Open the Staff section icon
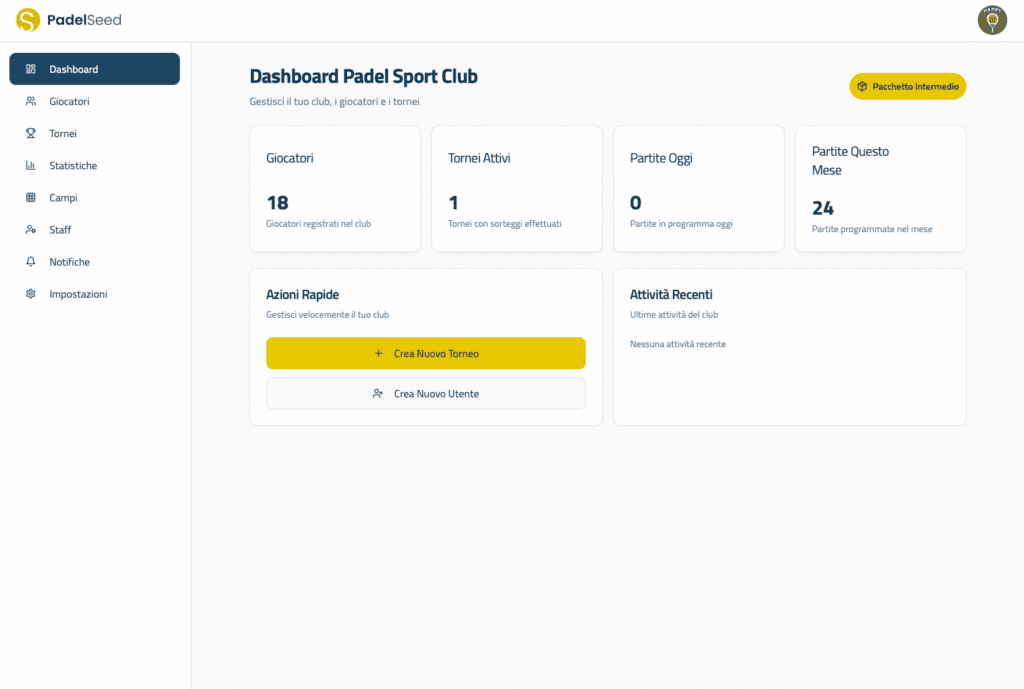The image size is (1024, 689). tap(29, 229)
